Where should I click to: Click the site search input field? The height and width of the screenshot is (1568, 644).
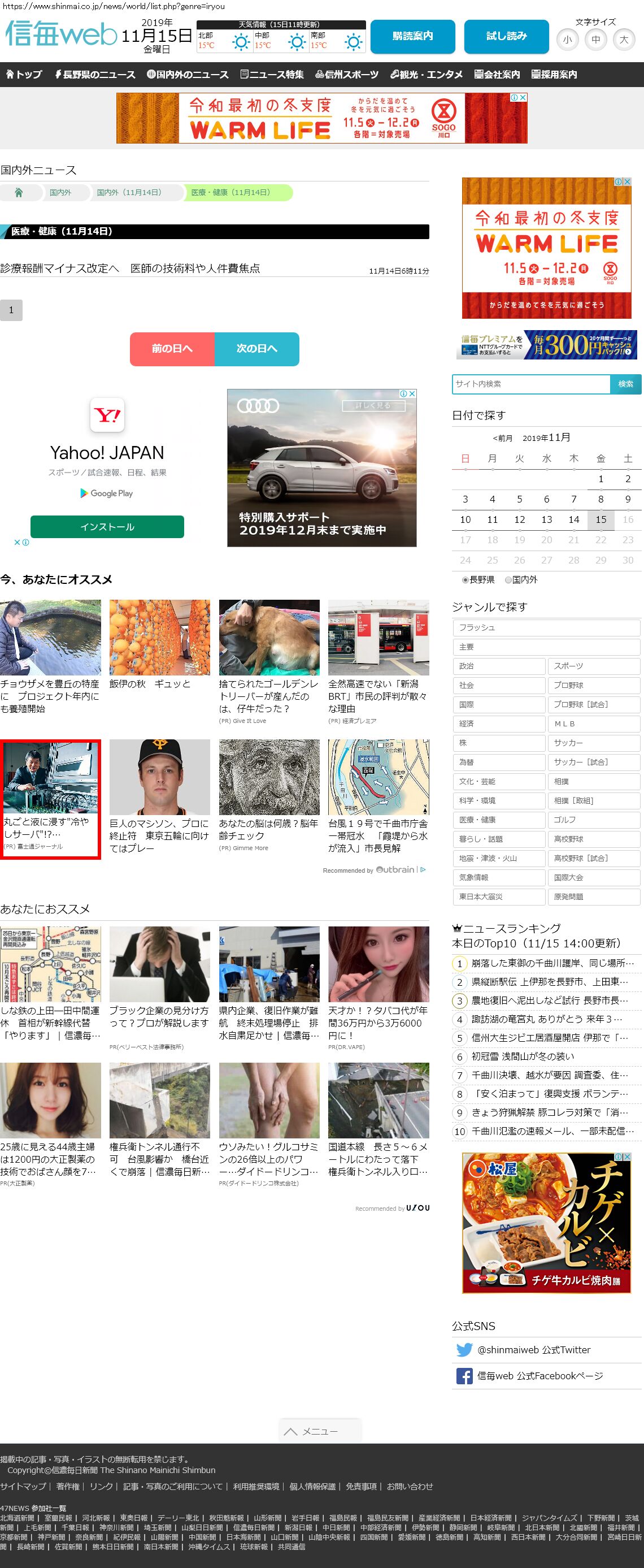pyautogui.click(x=530, y=384)
